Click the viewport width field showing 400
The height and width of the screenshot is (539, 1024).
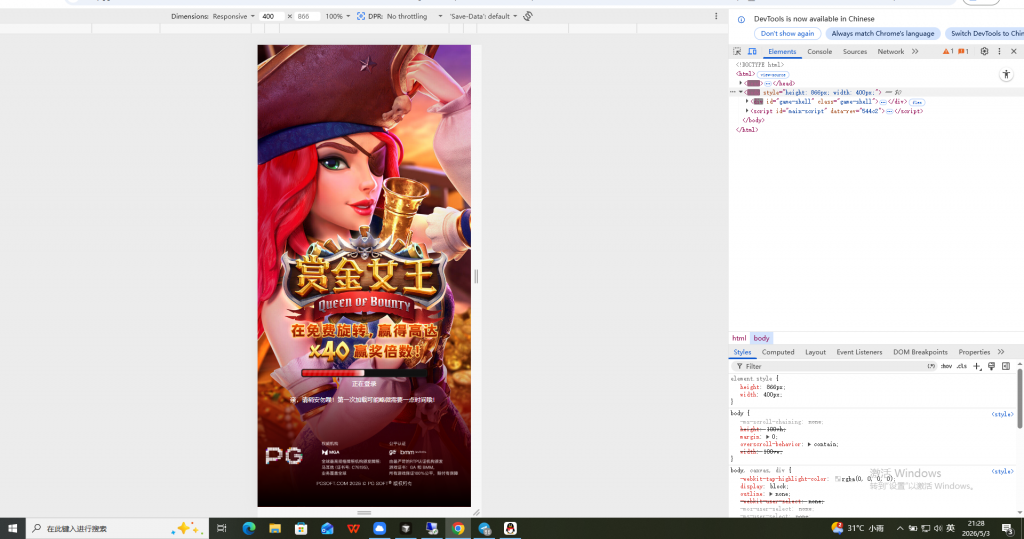pyautogui.click(x=271, y=16)
